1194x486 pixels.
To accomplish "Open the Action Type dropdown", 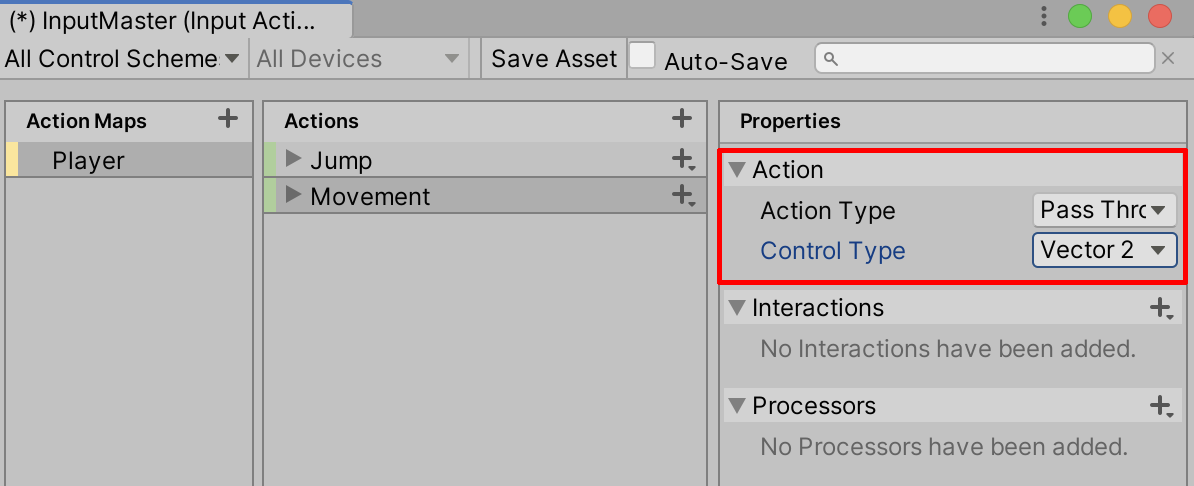I will 1104,210.
